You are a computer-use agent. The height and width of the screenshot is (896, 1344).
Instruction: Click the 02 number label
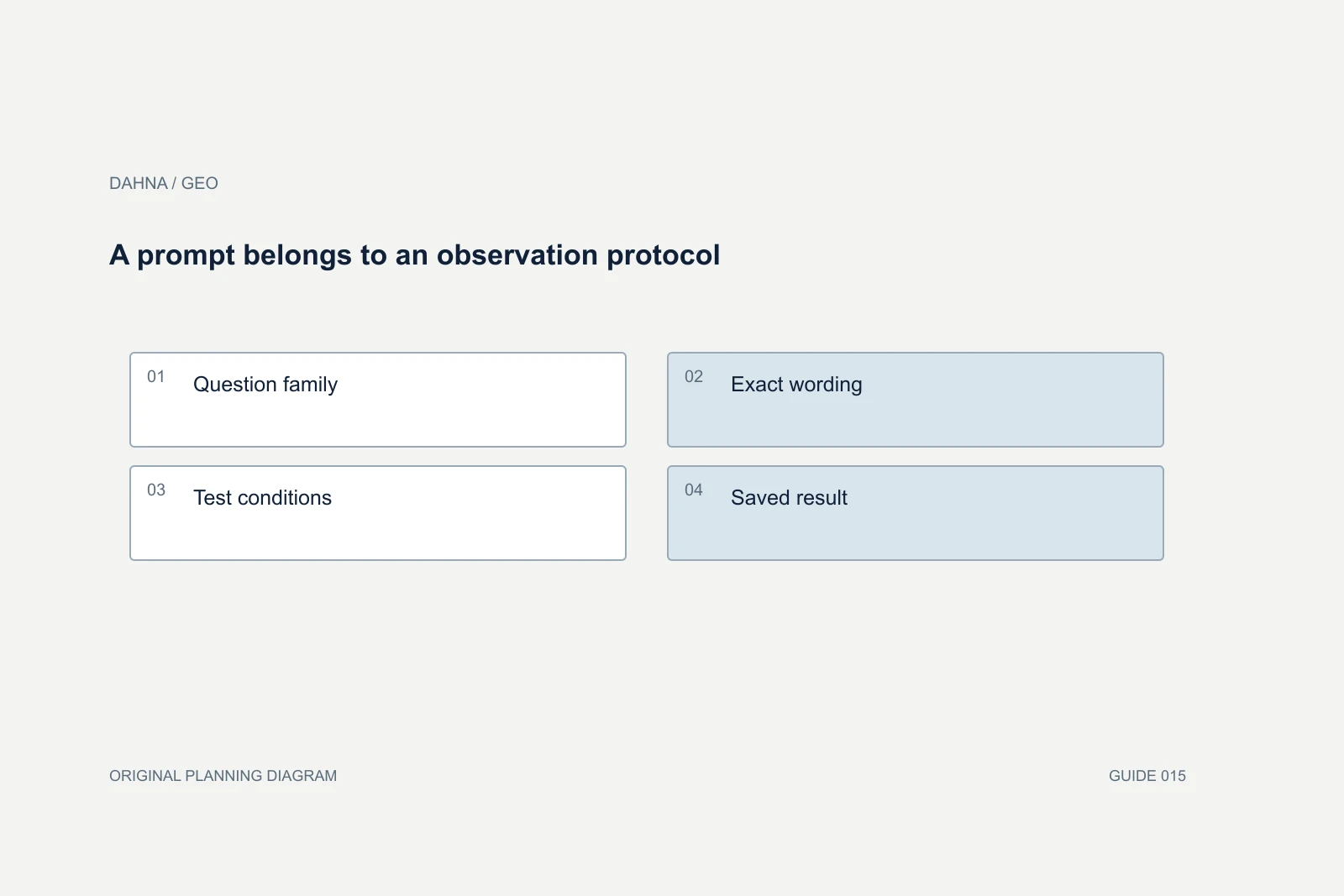[694, 376]
